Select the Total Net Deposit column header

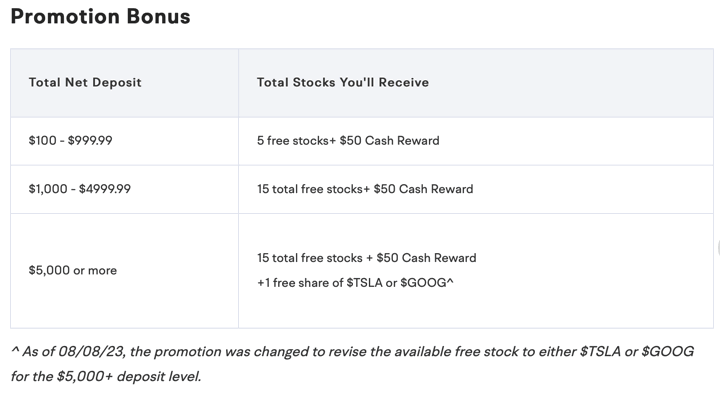(x=85, y=82)
